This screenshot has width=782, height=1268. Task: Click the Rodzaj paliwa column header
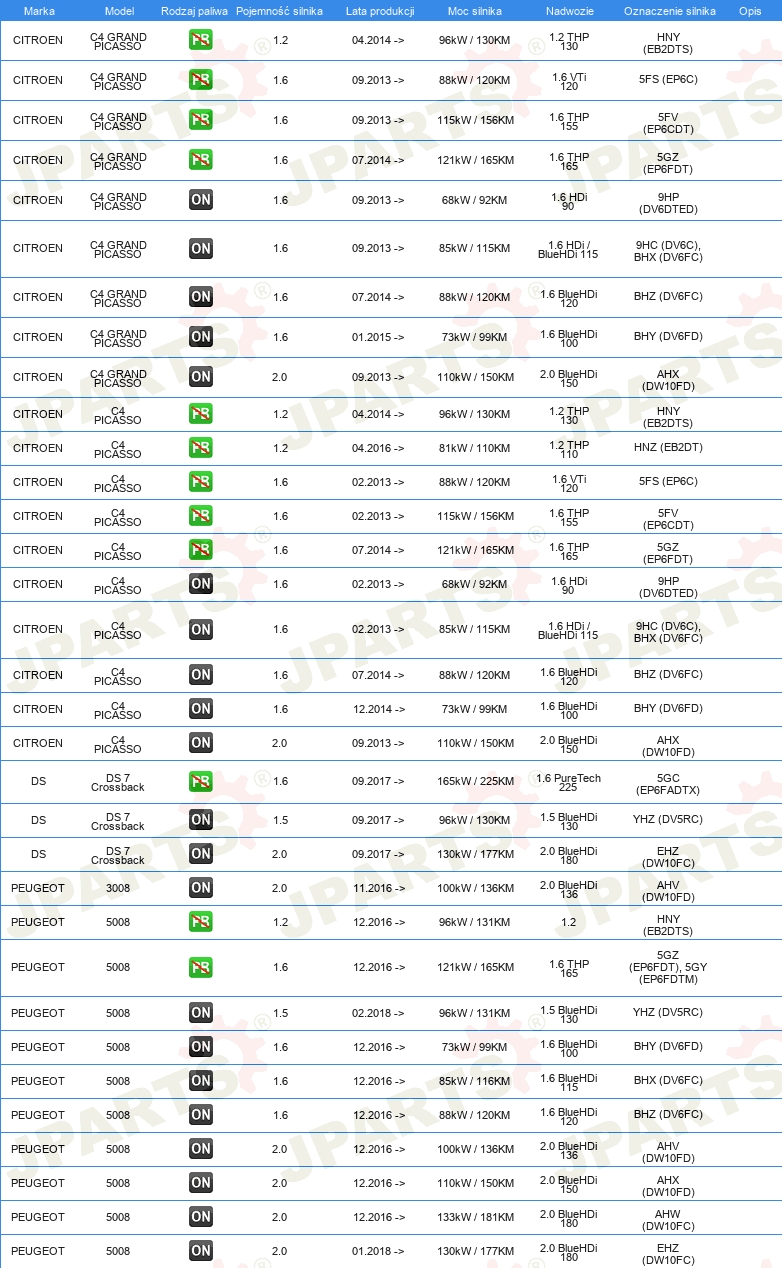point(194,10)
